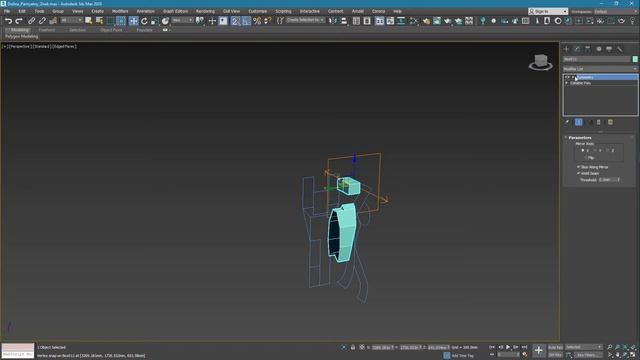Toggle Spinner Snap in the toolbar
This screenshot has width=640, height=360.
click(267, 21)
